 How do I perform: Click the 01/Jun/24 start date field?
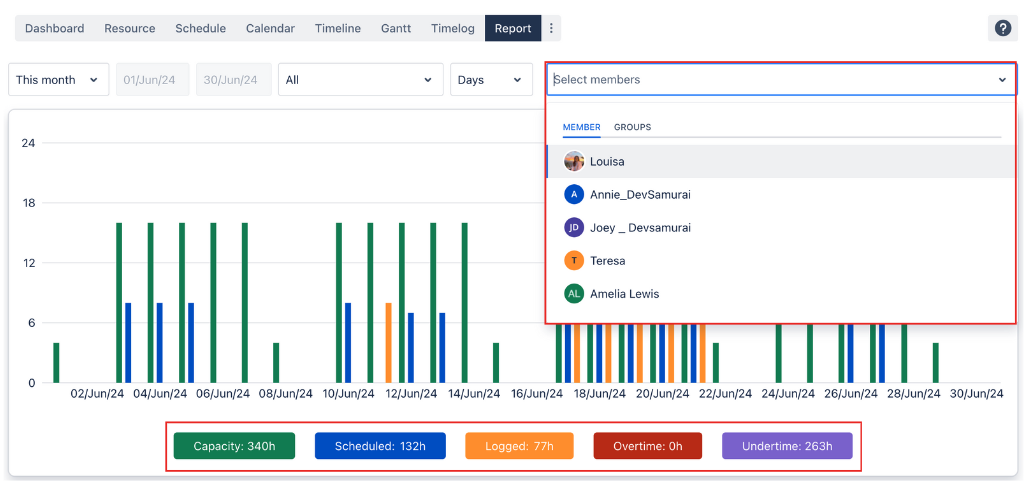[153, 80]
